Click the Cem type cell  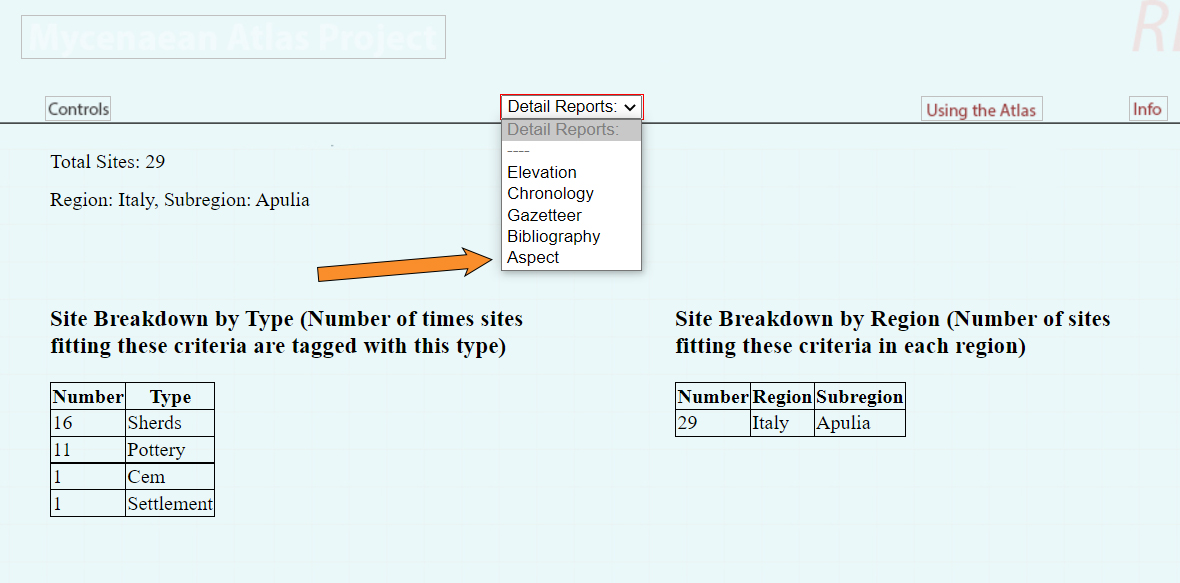(x=169, y=477)
